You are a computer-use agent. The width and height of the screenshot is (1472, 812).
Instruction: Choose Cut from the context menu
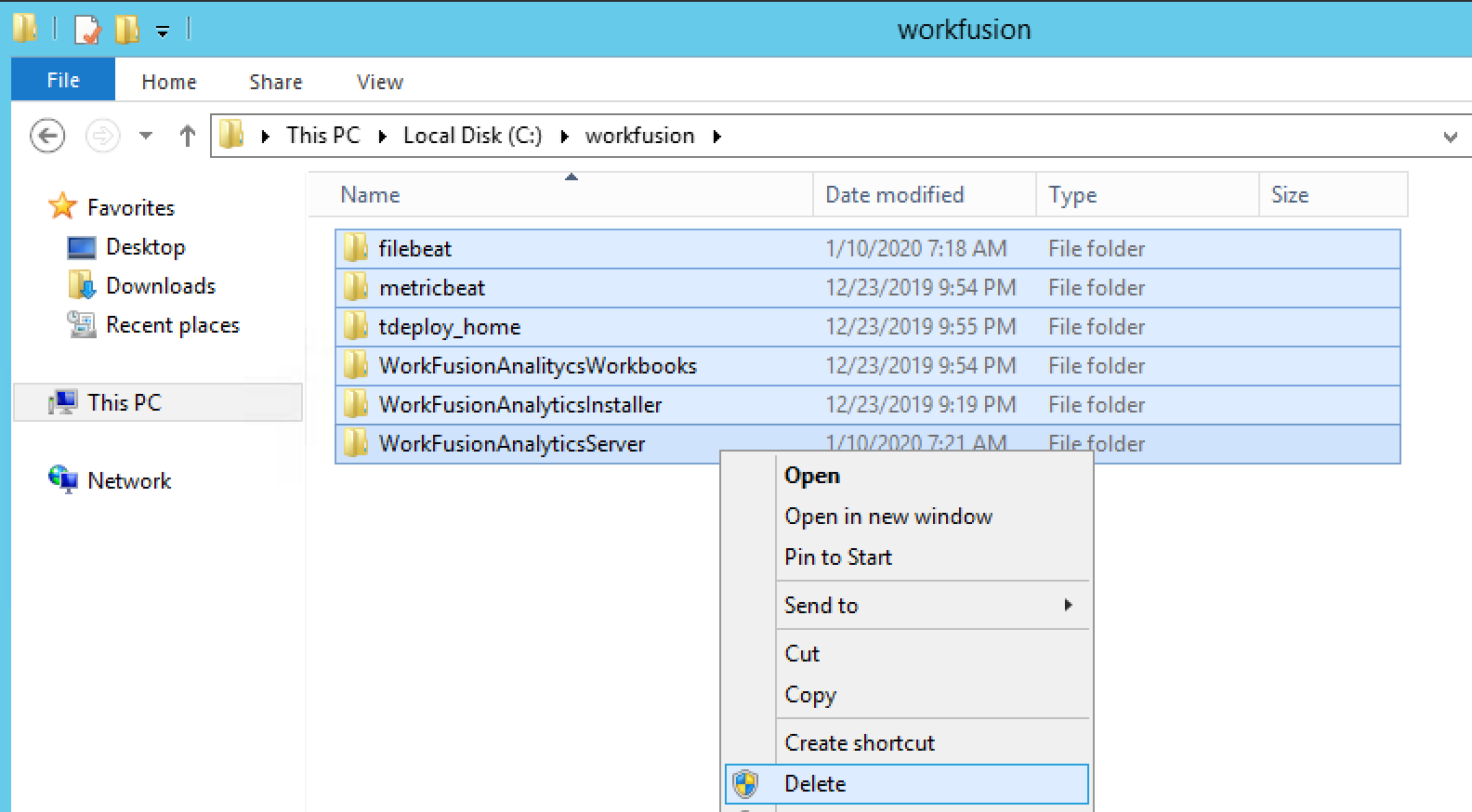pos(907,654)
